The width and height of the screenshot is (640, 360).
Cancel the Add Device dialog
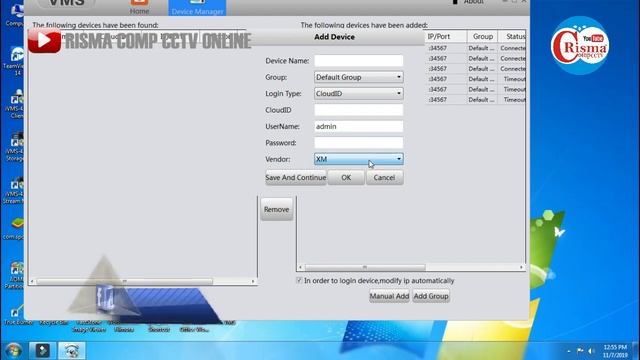pos(384,178)
